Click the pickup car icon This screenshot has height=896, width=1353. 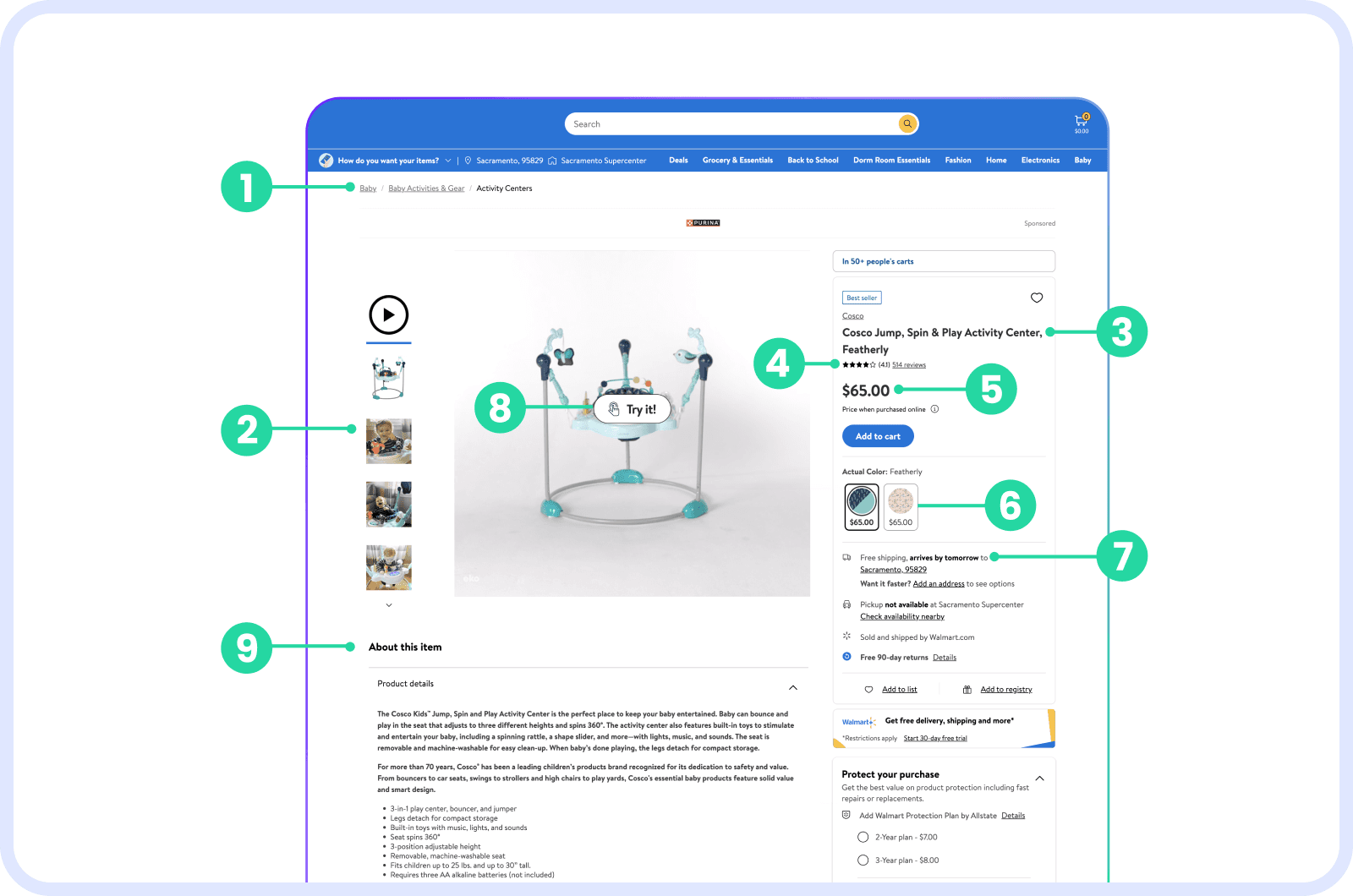click(846, 604)
